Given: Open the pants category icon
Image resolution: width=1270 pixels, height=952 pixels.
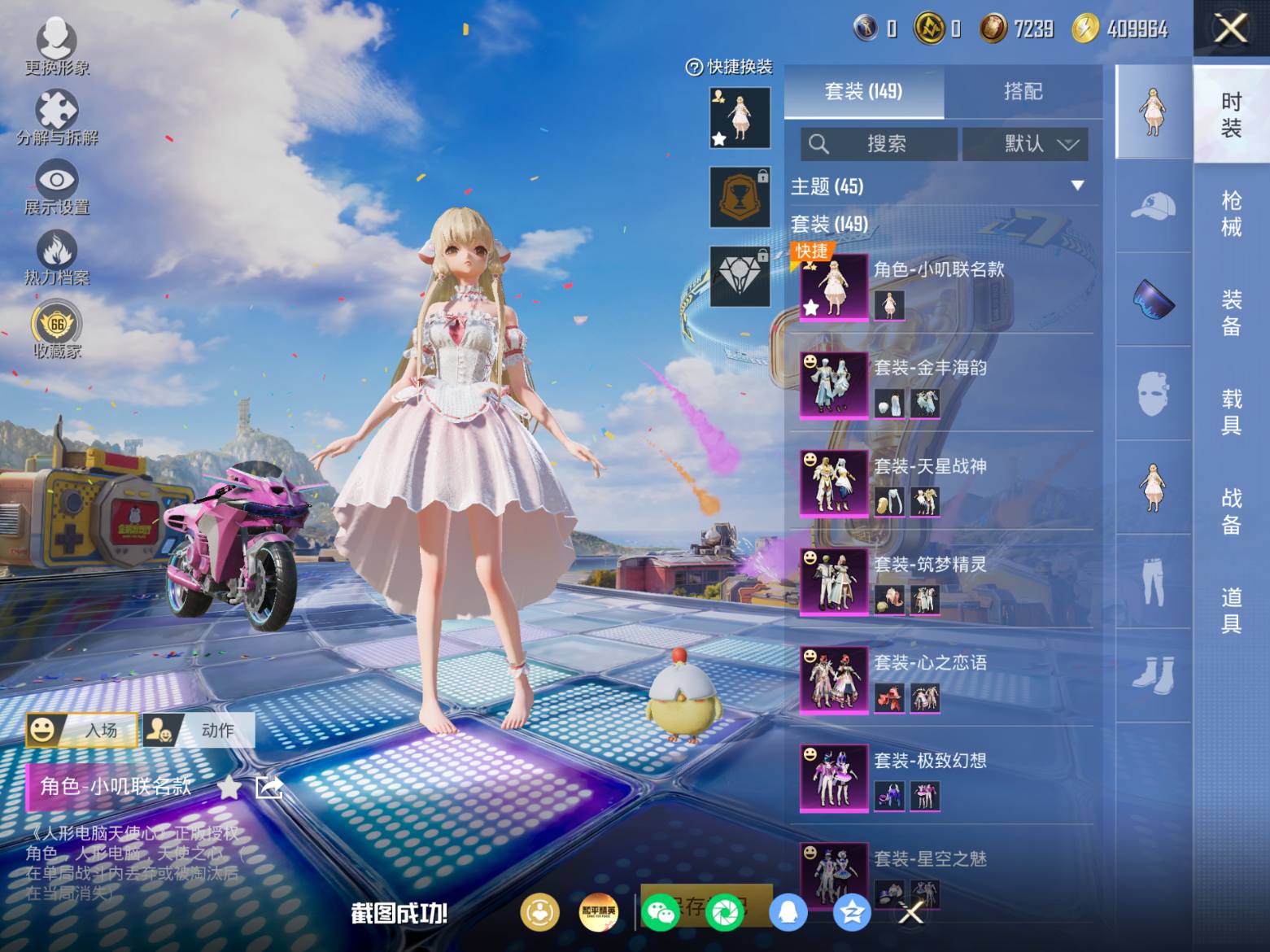Looking at the screenshot, I should coord(1153,581).
